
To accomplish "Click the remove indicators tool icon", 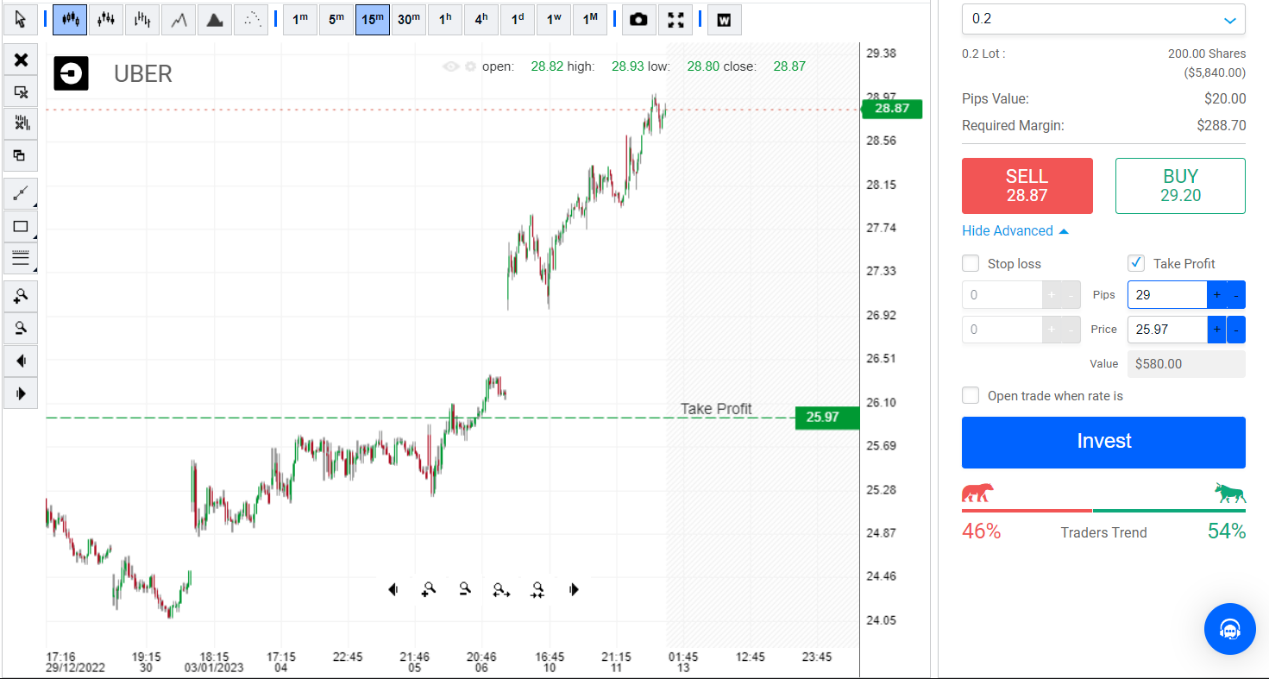I will [x=20, y=124].
